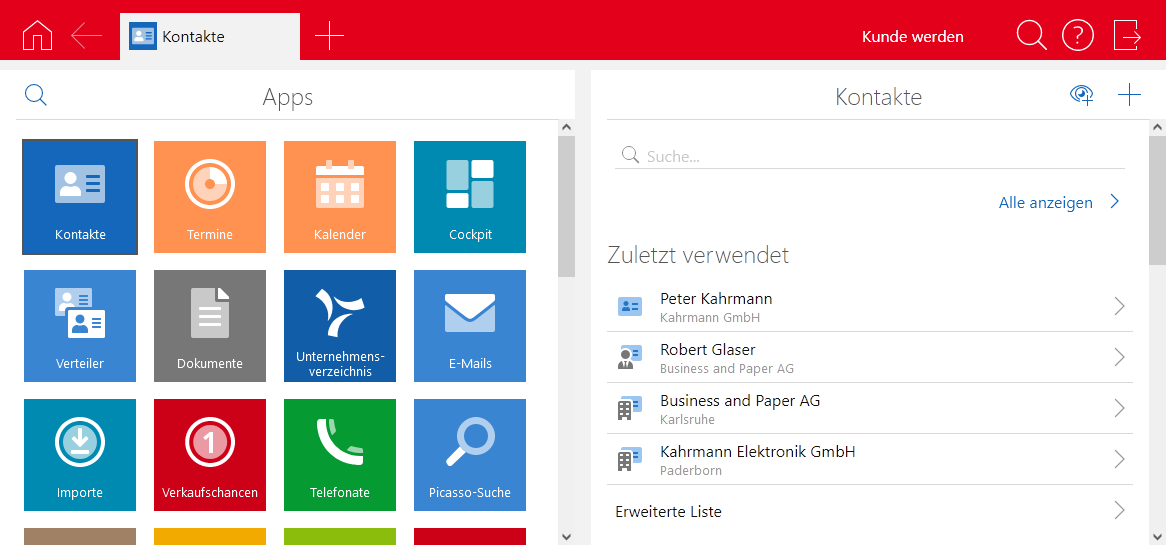Open the Picasso-Suche app tile
The image size is (1166, 545).
click(470, 454)
